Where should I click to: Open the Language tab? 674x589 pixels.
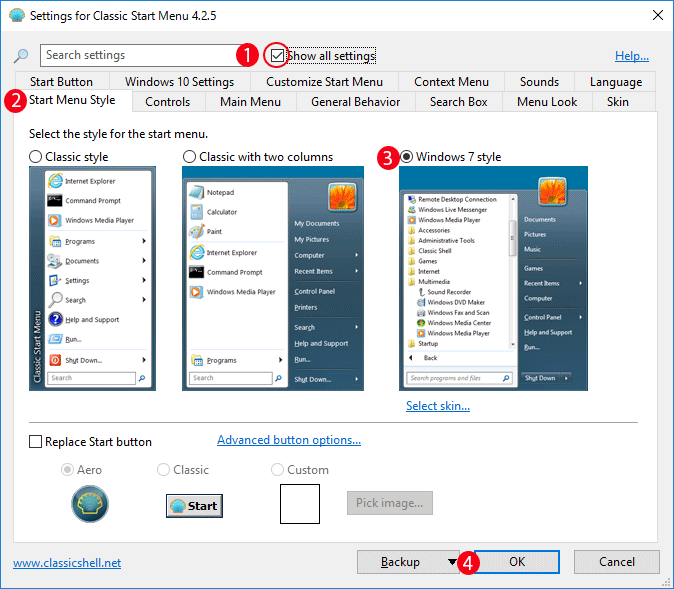(x=616, y=82)
